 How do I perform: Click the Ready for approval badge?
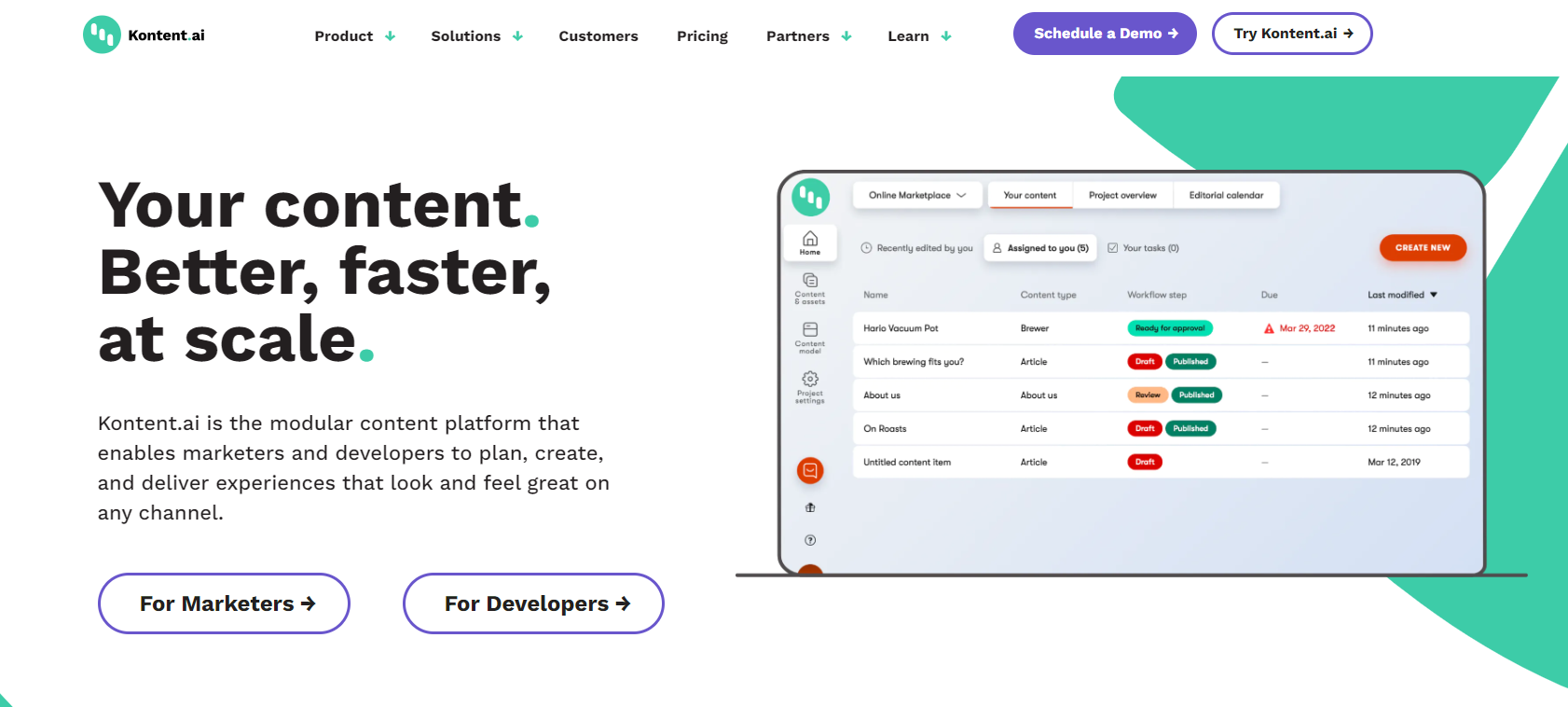1170,328
